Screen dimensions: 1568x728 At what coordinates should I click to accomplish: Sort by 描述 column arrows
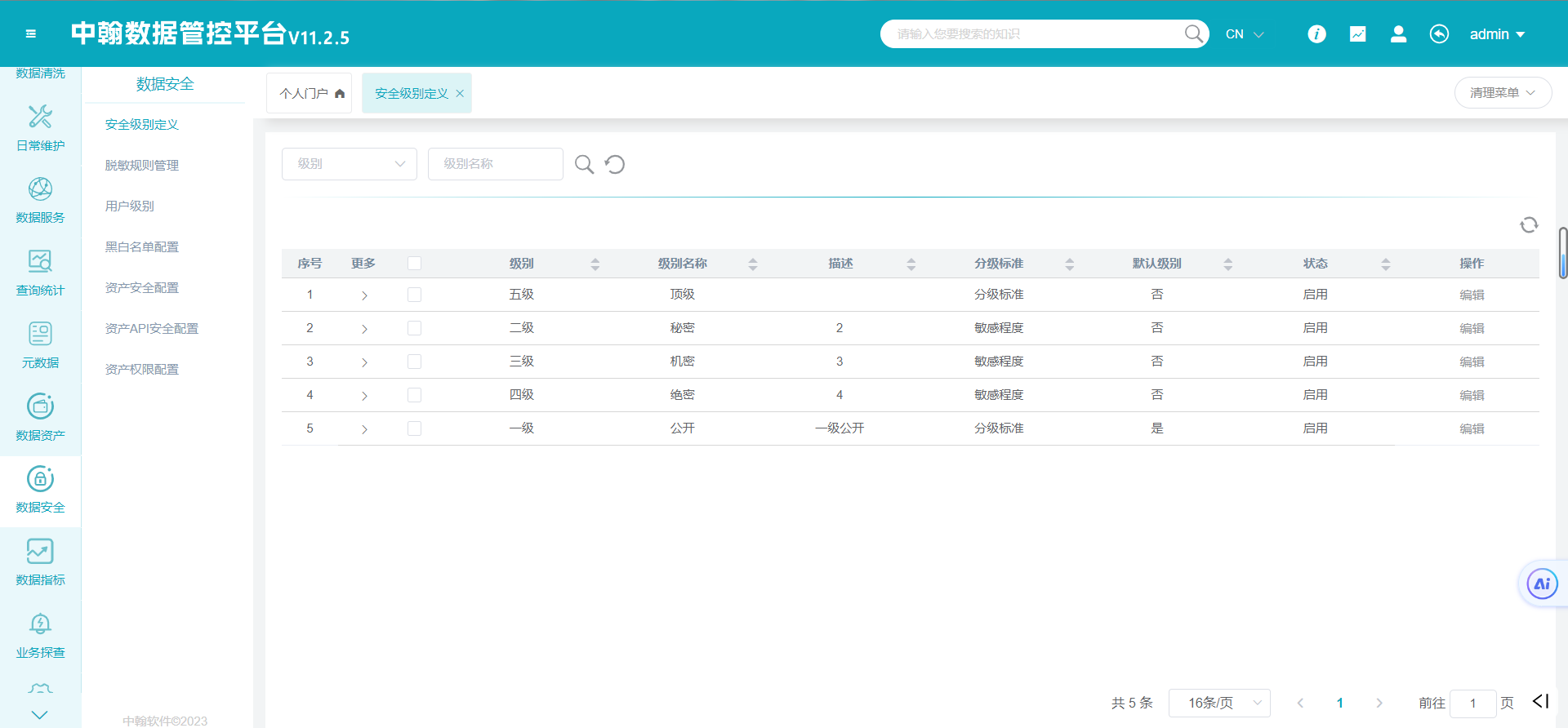(x=911, y=264)
